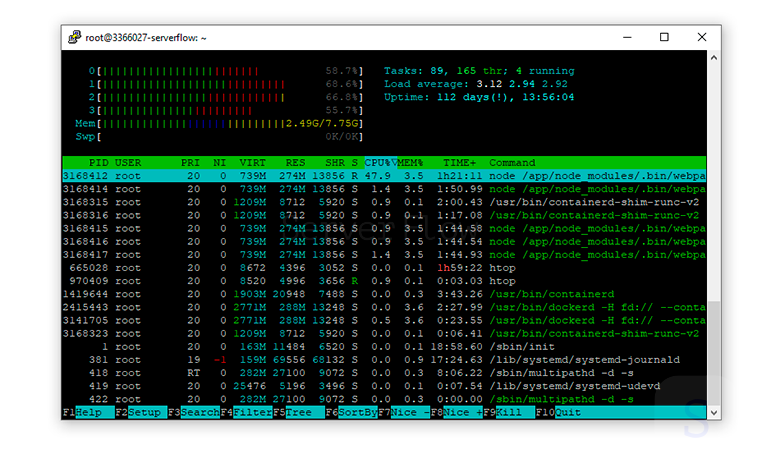Click CPU 0 usage meter bar
The width and height of the screenshot is (762, 455).
point(226,71)
